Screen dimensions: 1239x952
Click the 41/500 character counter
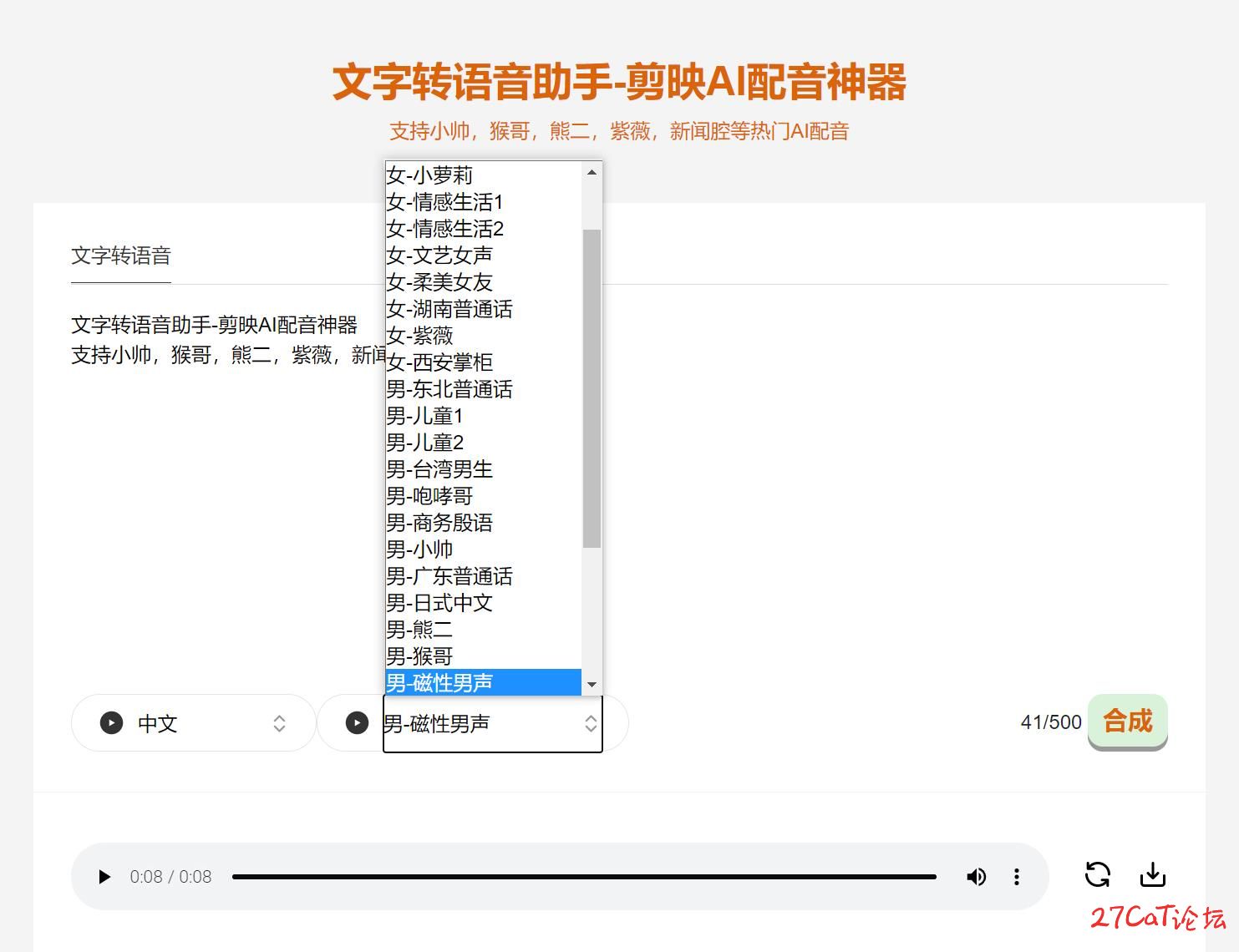click(x=1051, y=722)
